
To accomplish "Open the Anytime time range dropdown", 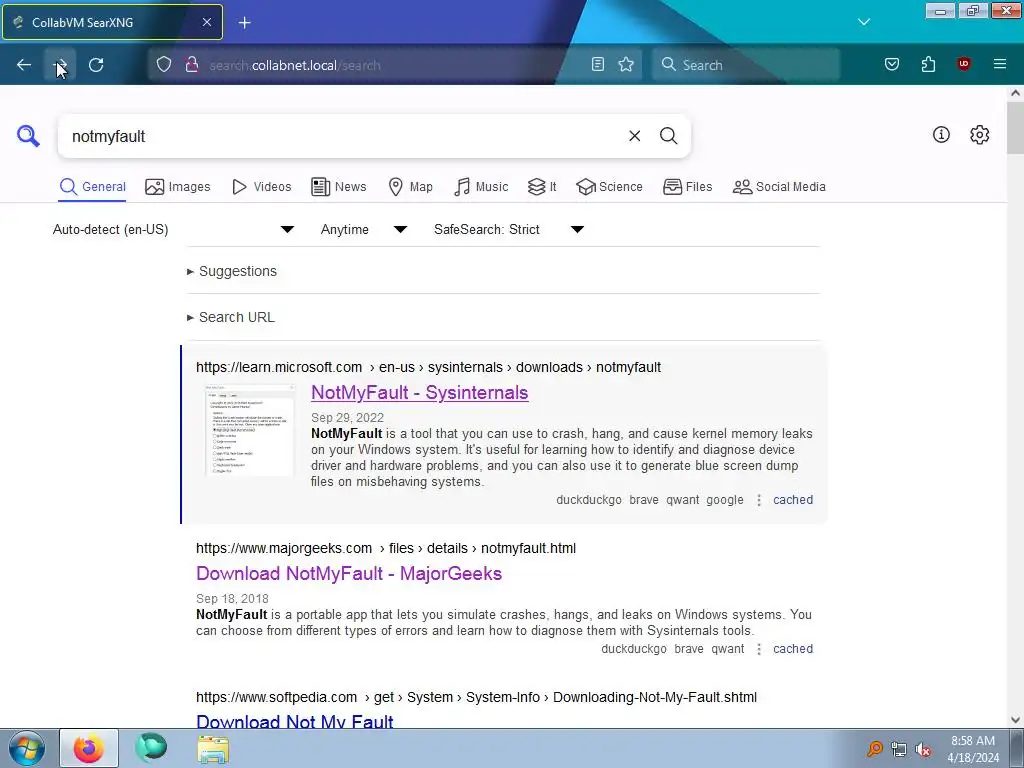I will [363, 229].
